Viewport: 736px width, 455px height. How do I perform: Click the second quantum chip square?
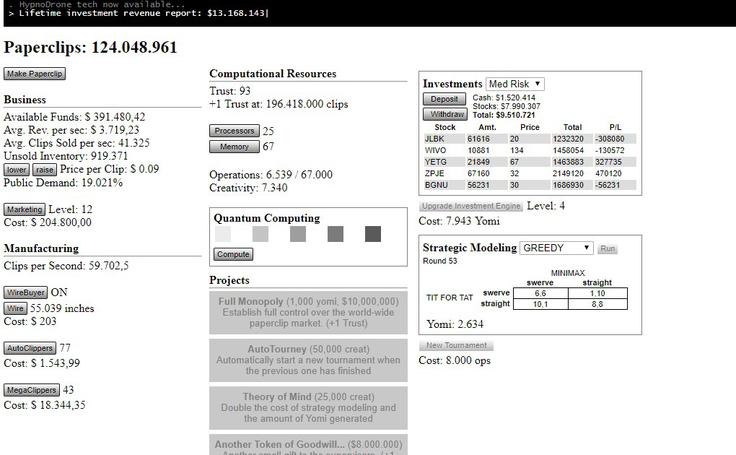click(x=261, y=234)
